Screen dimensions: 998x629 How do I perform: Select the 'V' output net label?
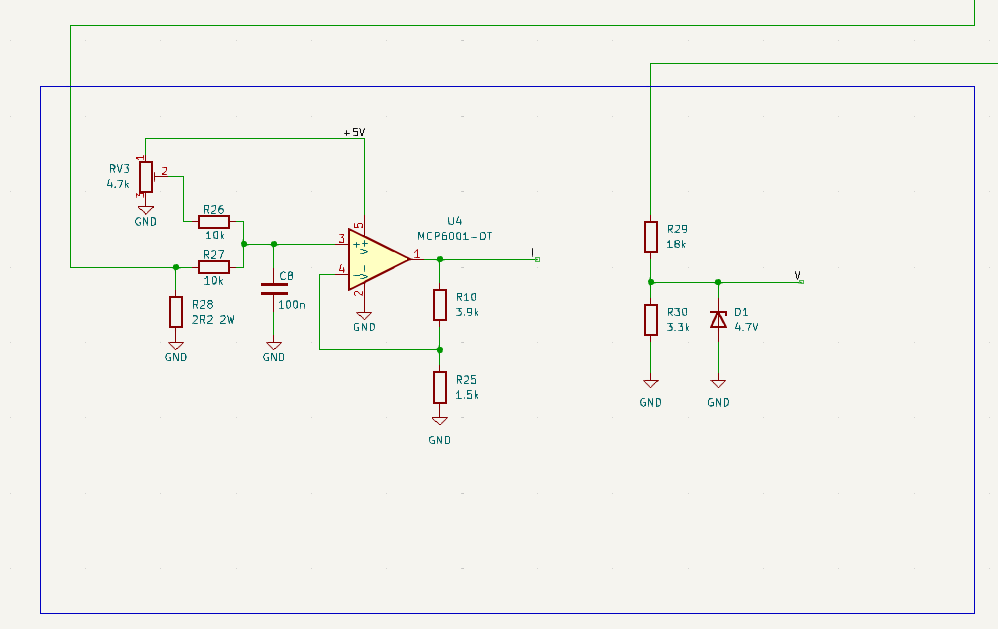click(x=797, y=275)
